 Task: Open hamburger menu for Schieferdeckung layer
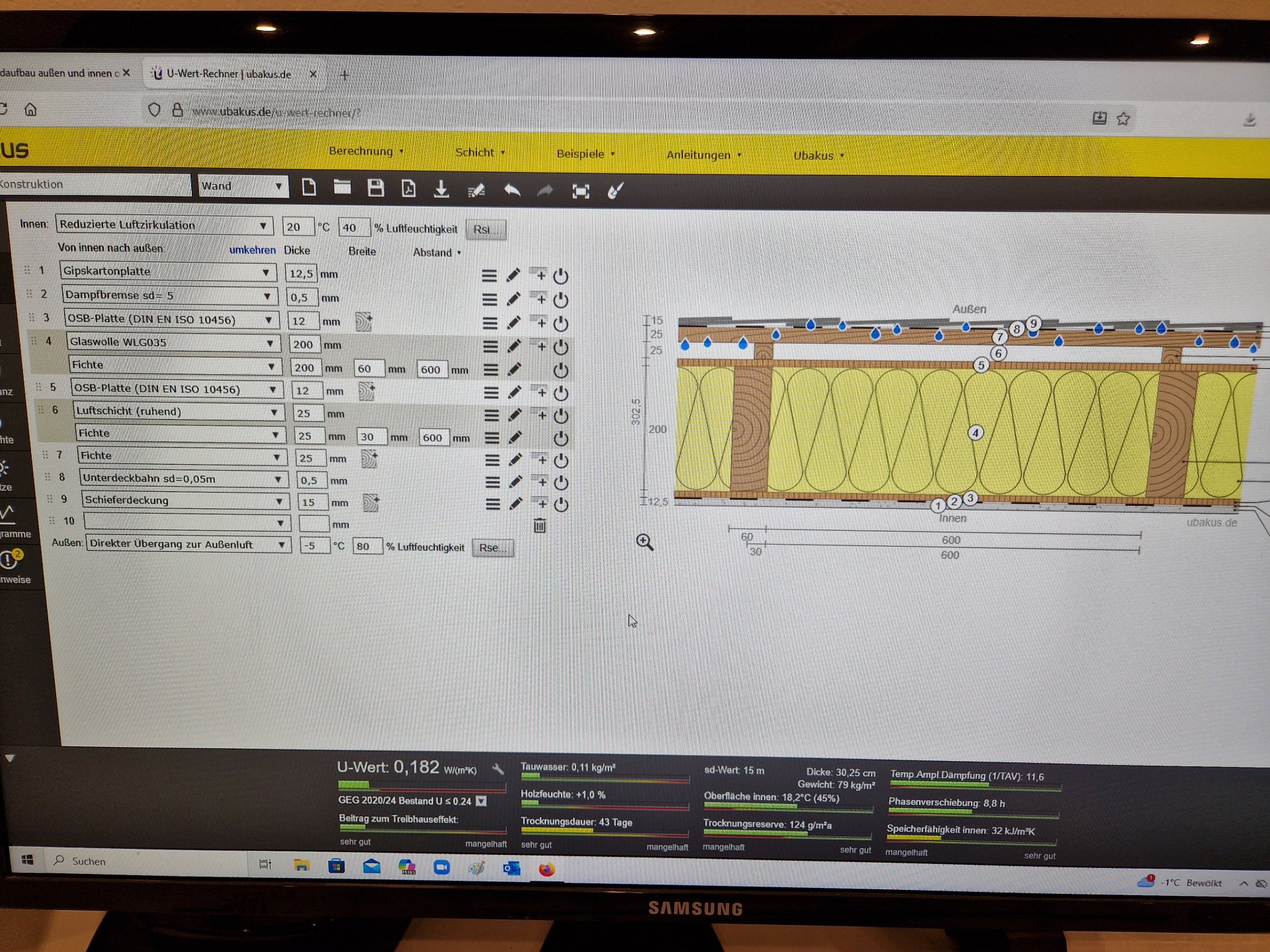pos(493,504)
